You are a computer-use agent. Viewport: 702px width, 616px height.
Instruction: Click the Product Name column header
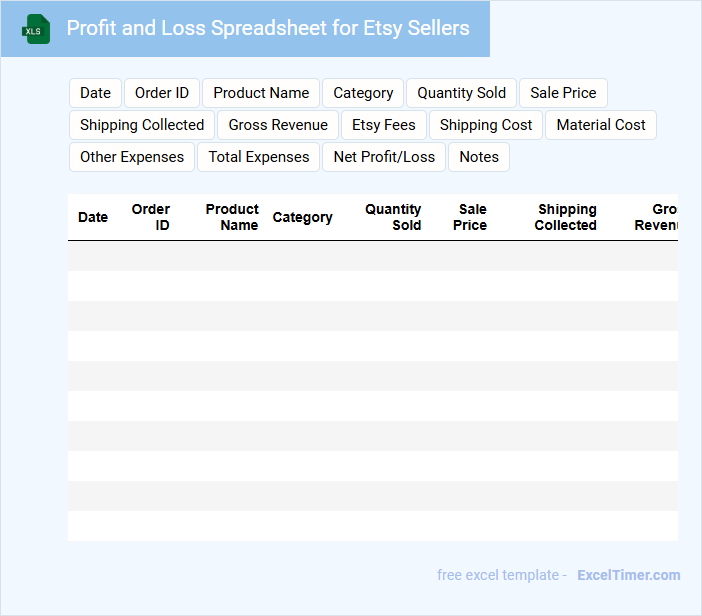point(232,217)
